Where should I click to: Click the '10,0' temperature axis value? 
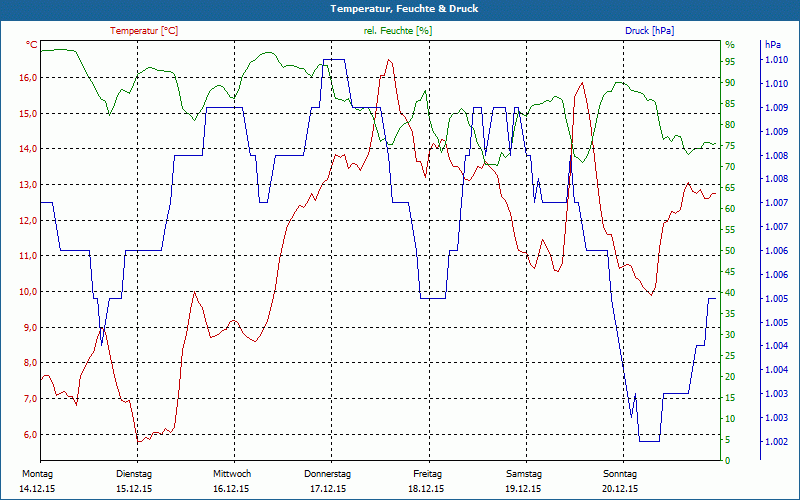28,291
